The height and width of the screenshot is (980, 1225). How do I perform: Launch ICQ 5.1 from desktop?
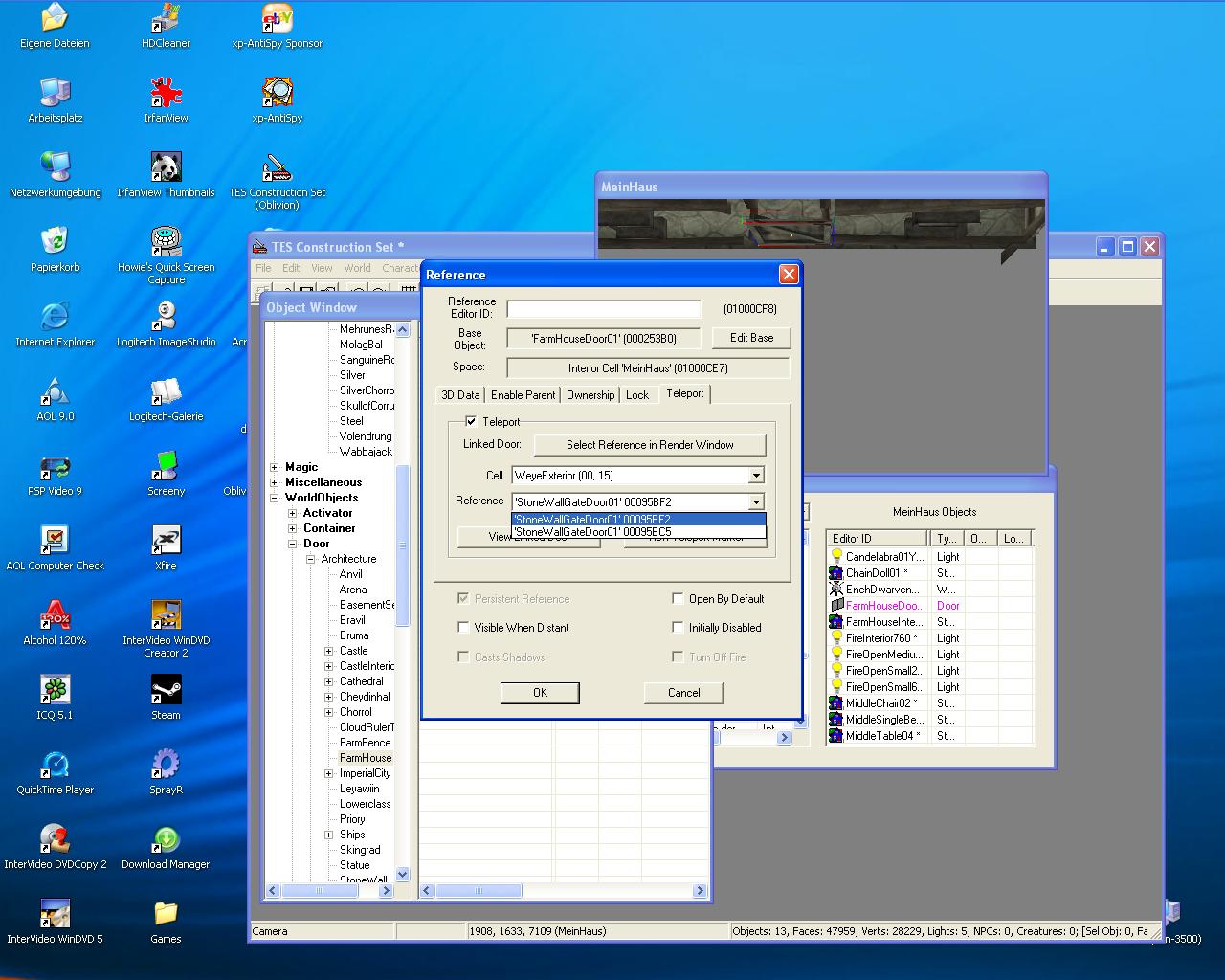tap(55, 698)
